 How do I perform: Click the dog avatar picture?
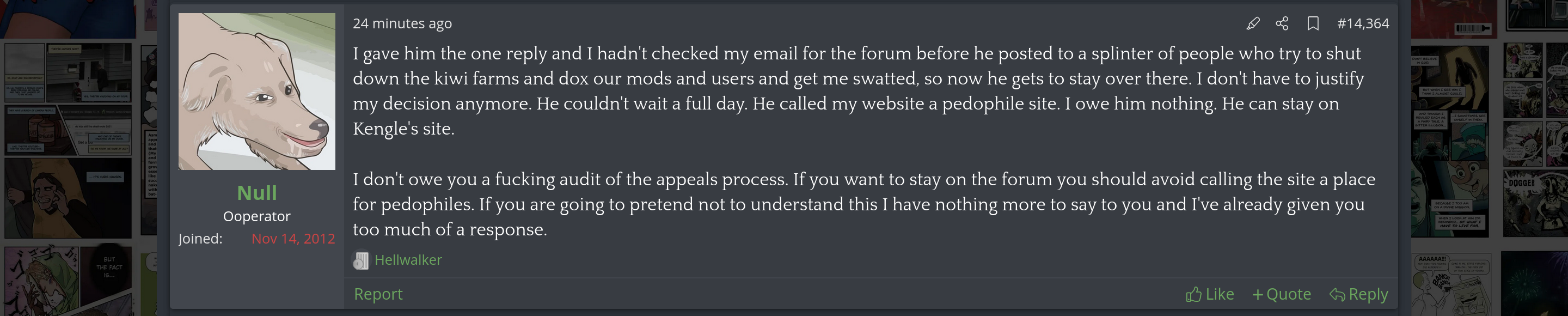tap(256, 92)
